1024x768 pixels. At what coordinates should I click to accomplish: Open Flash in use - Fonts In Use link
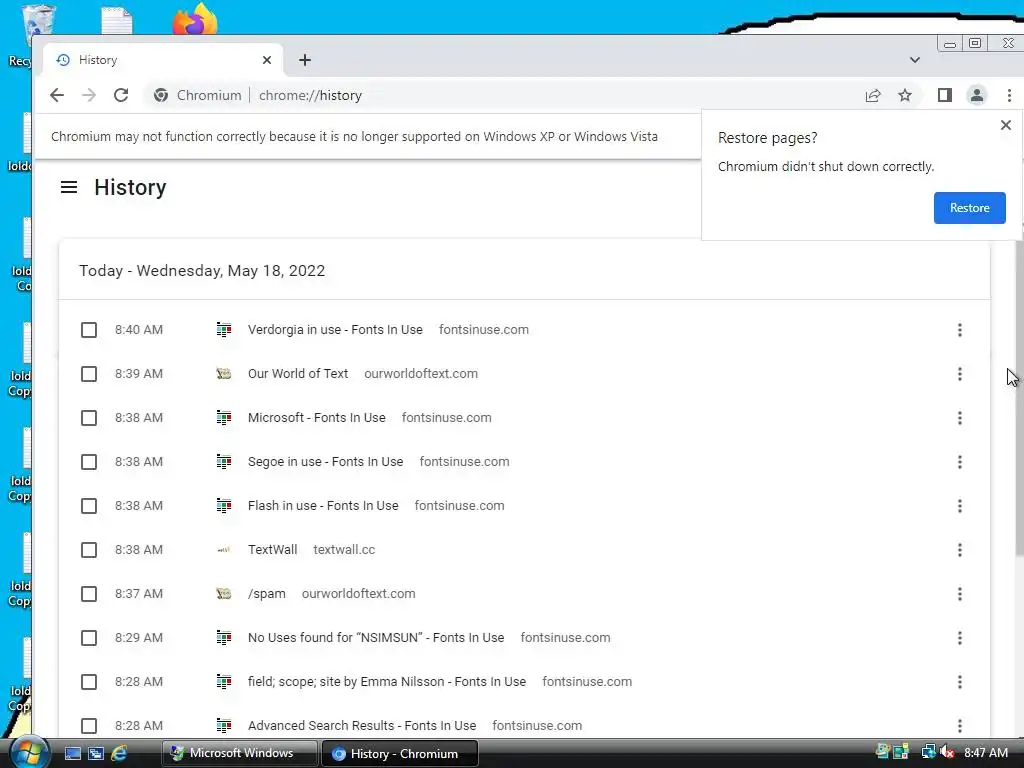323,505
